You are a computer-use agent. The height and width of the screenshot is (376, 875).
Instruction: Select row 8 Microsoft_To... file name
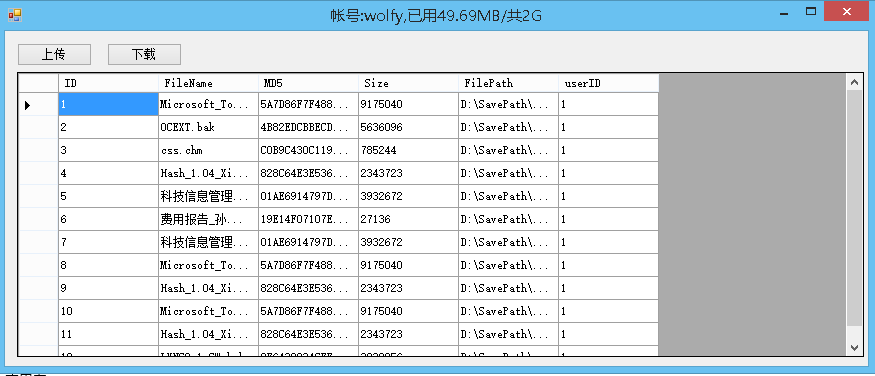click(x=208, y=266)
